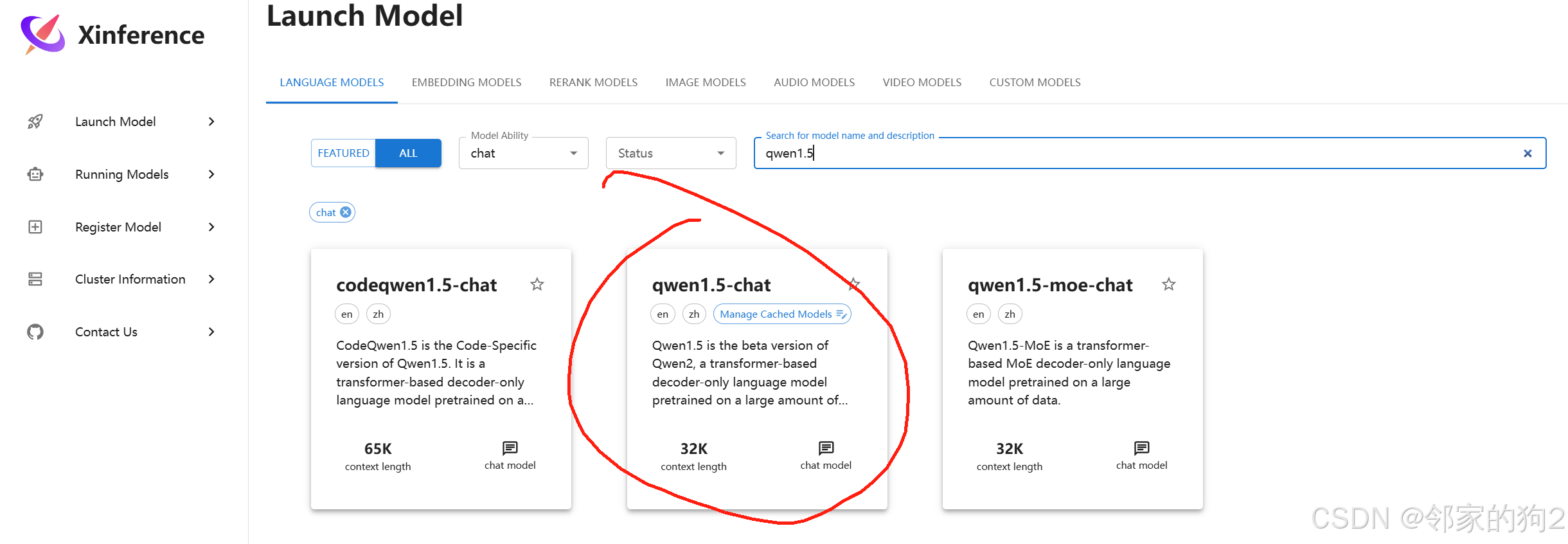1568x544 pixels.
Task: Click the zh tag on qwen1.5-moe-chat
Action: pyautogui.click(x=1010, y=314)
